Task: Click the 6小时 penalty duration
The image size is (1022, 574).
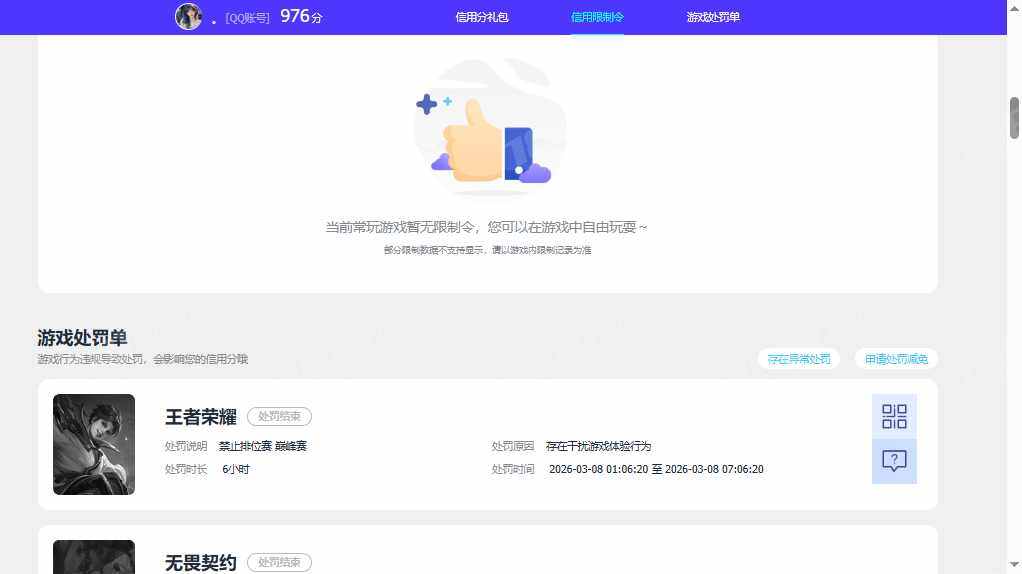Action: pos(236,469)
